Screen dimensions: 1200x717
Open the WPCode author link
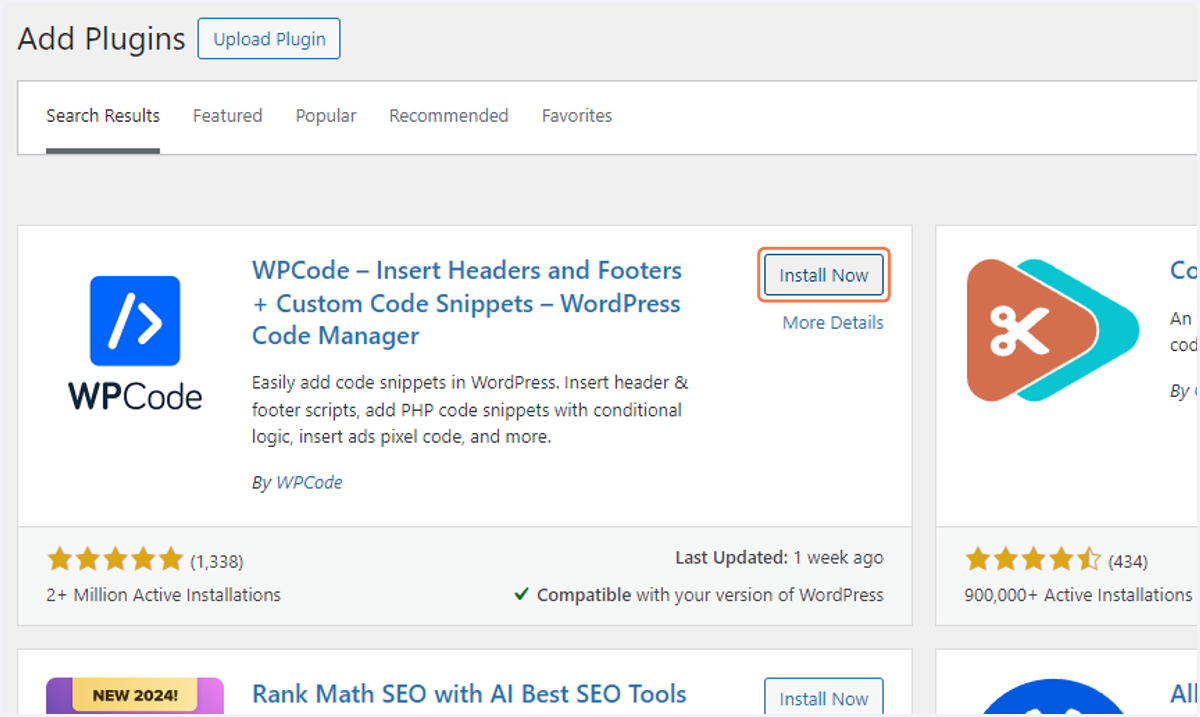click(309, 482)
